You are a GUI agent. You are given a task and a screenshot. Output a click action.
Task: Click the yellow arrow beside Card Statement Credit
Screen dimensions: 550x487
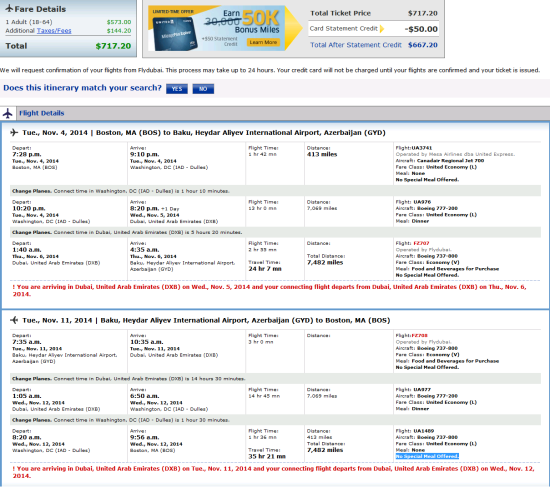[382, 29]
